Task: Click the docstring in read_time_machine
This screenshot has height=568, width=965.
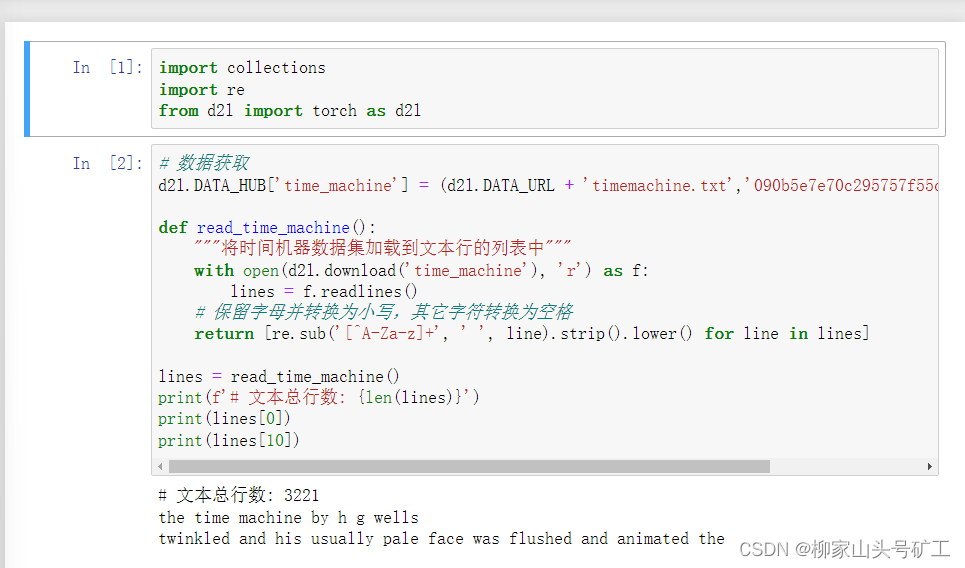Action: (382, 249)
